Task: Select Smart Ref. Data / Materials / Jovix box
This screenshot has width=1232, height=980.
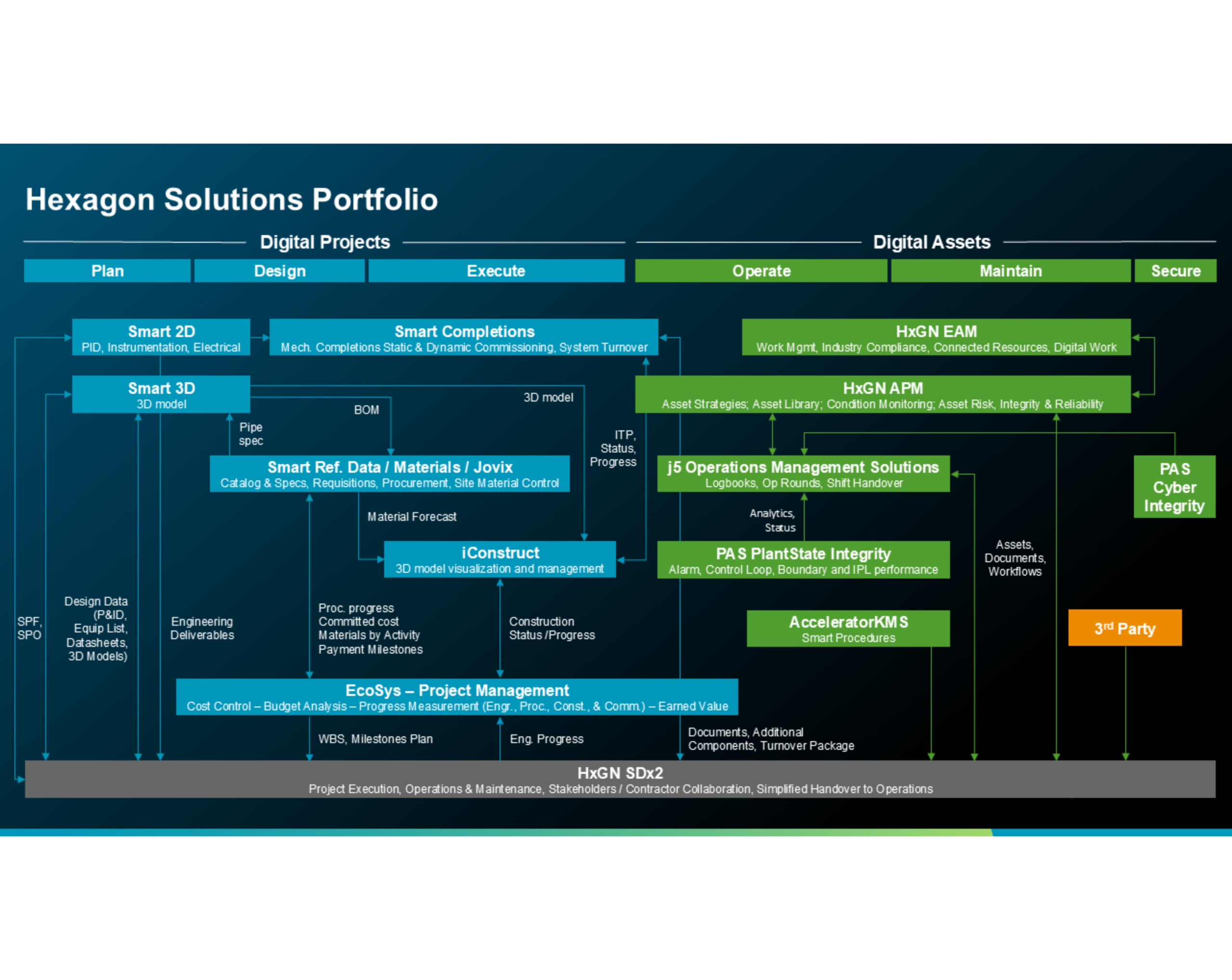Action: coord(390,473)
